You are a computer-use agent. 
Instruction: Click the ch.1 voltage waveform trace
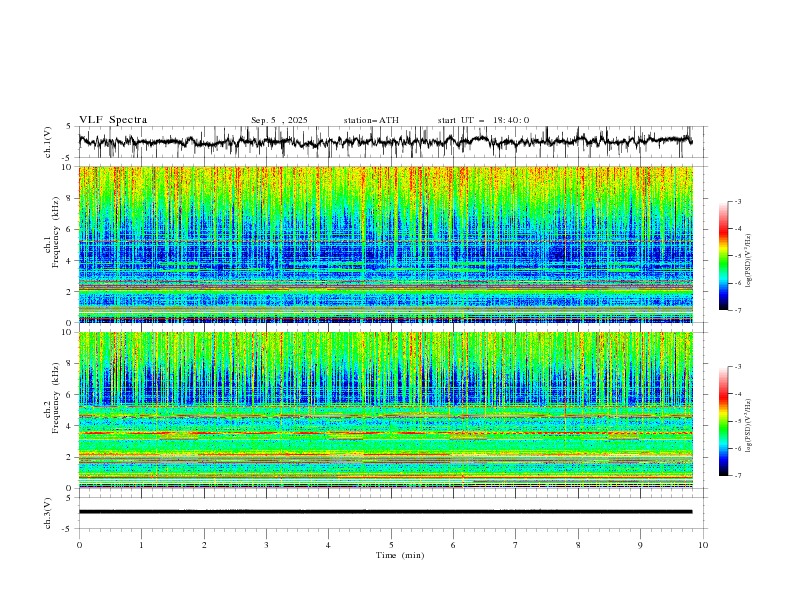[x=385, y=141]
